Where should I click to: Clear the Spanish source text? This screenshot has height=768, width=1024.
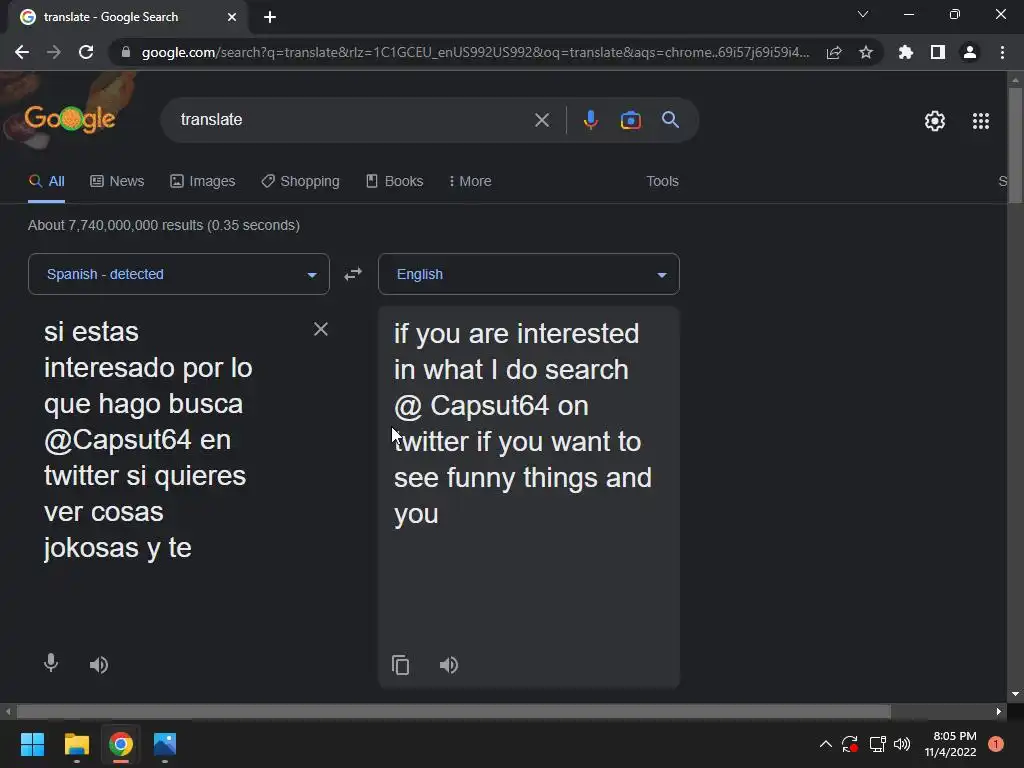[321, 329]
